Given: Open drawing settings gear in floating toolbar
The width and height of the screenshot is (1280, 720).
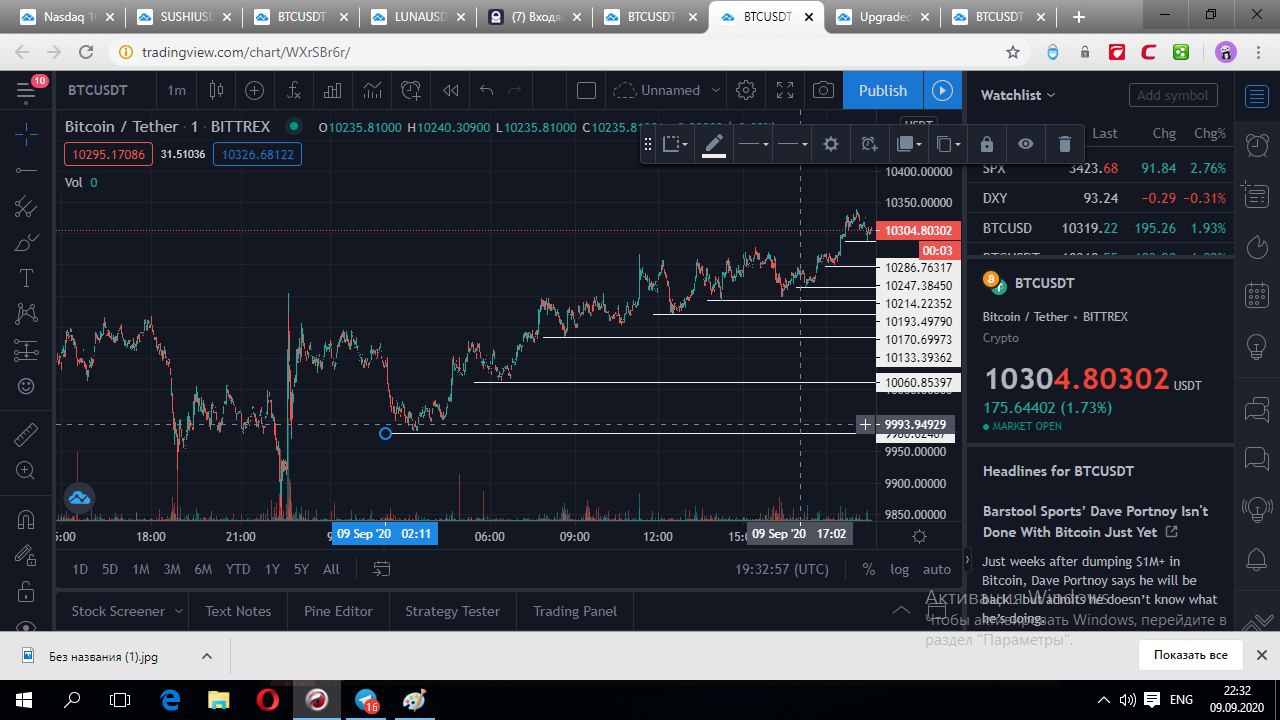Looking at the screenshot, I should point(830,144).
